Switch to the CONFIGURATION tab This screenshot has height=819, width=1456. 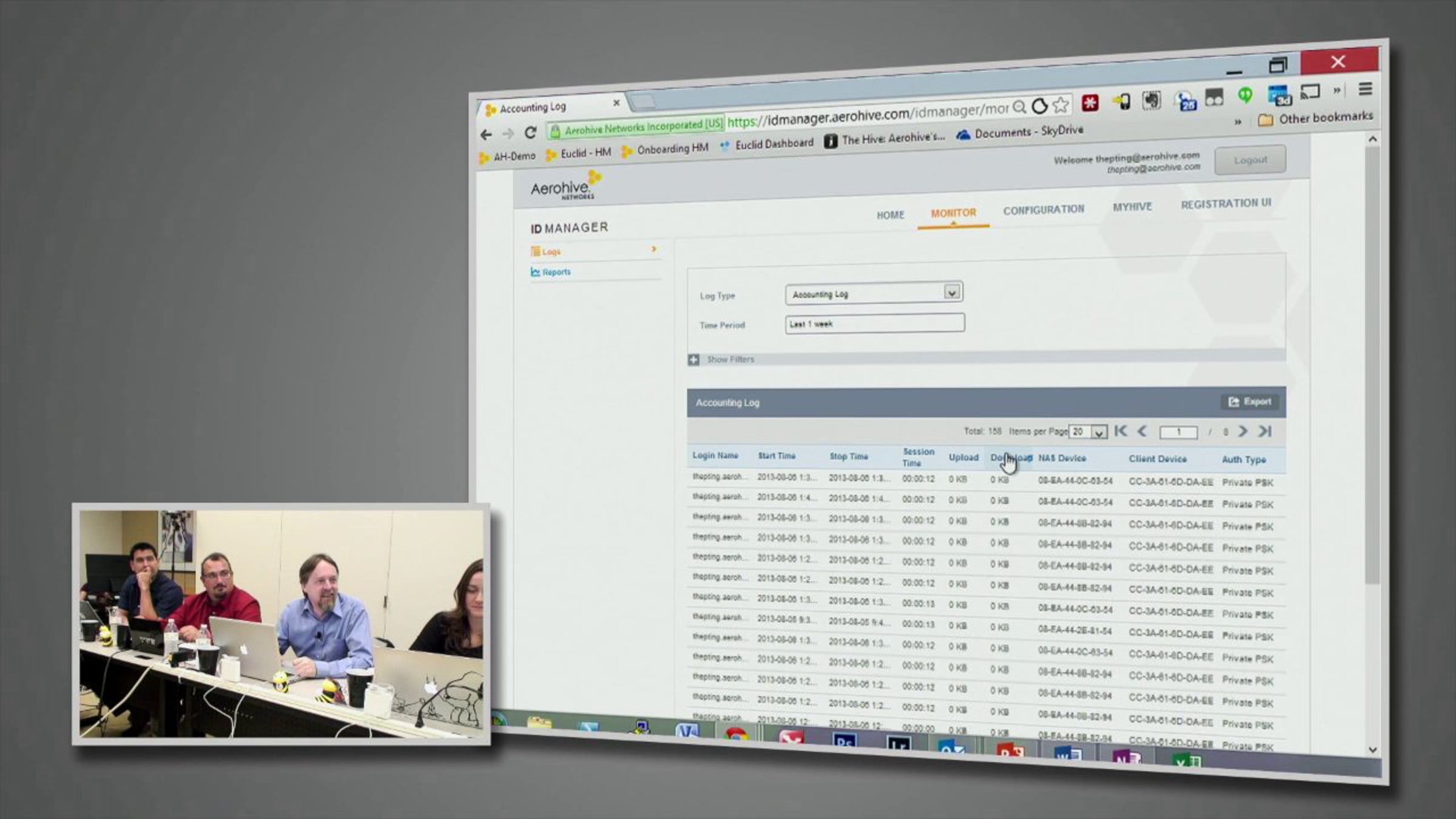1043,210
